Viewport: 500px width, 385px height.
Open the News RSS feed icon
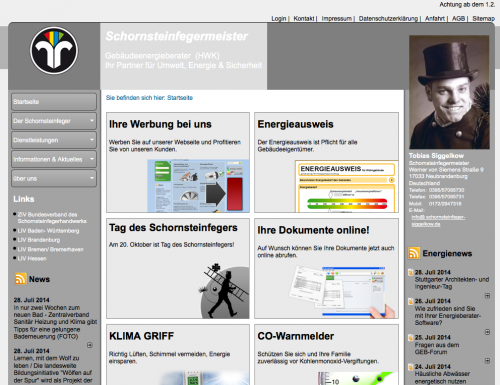tap(20, 279)
